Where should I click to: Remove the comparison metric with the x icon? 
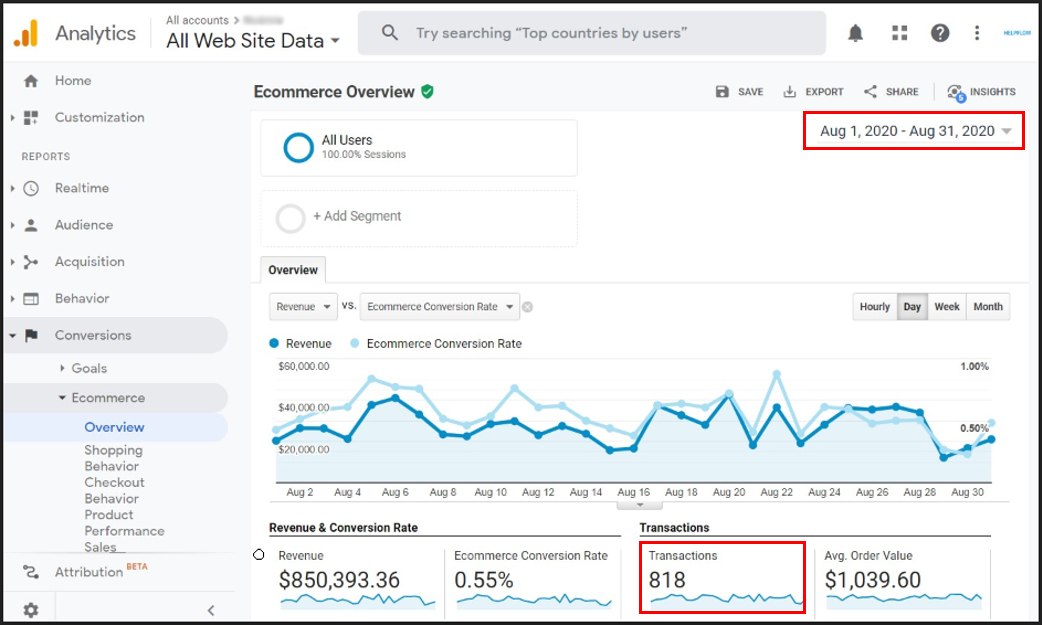528,307
